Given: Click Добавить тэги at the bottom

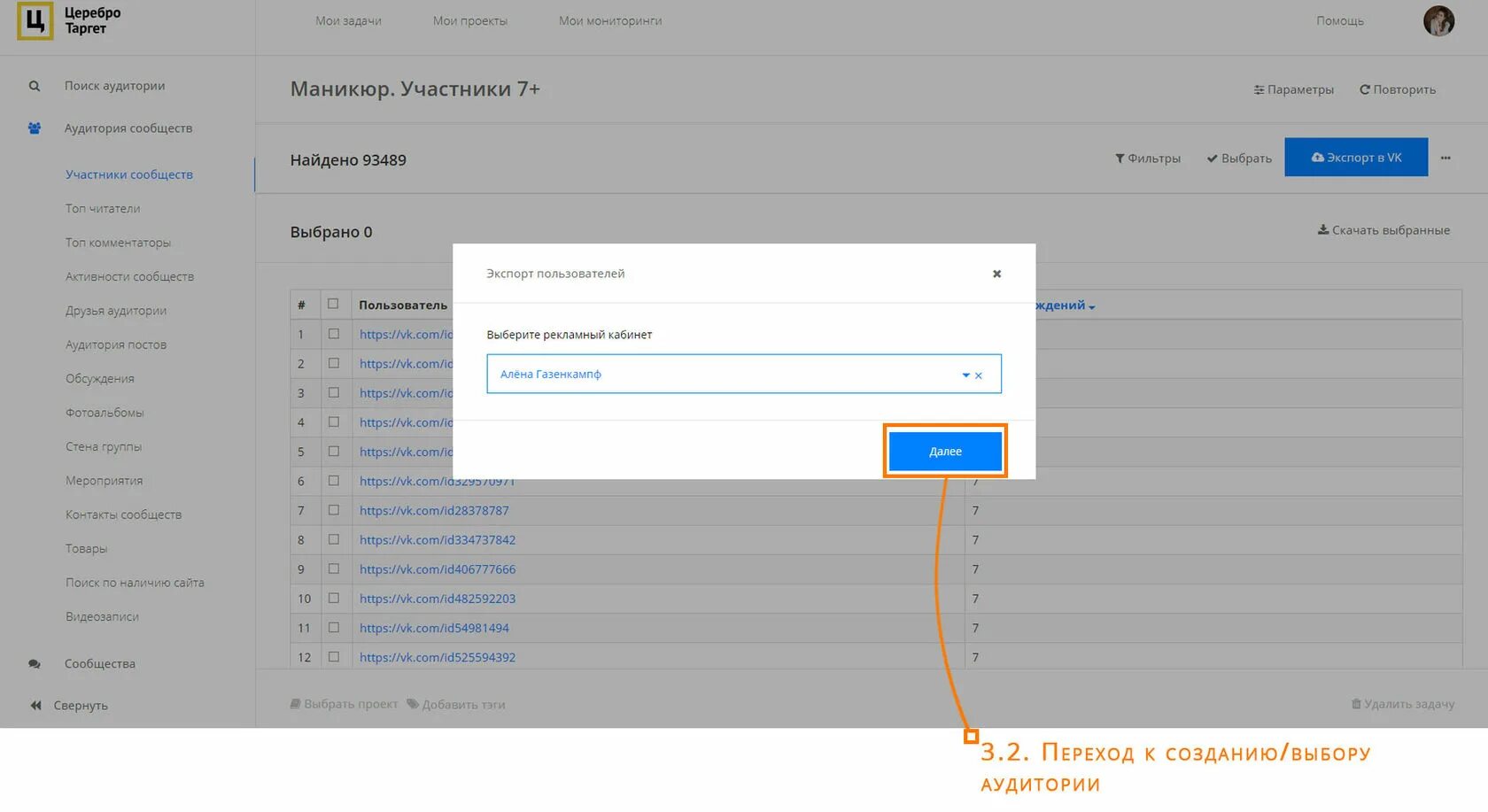Looking at the screenshot, I should click(x=456, y=705).
